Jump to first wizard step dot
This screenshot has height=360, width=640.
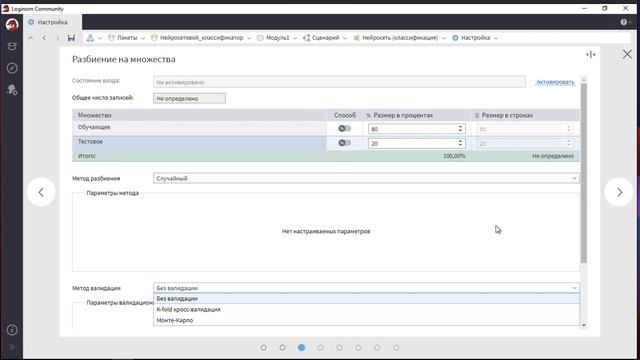(263, 347)
